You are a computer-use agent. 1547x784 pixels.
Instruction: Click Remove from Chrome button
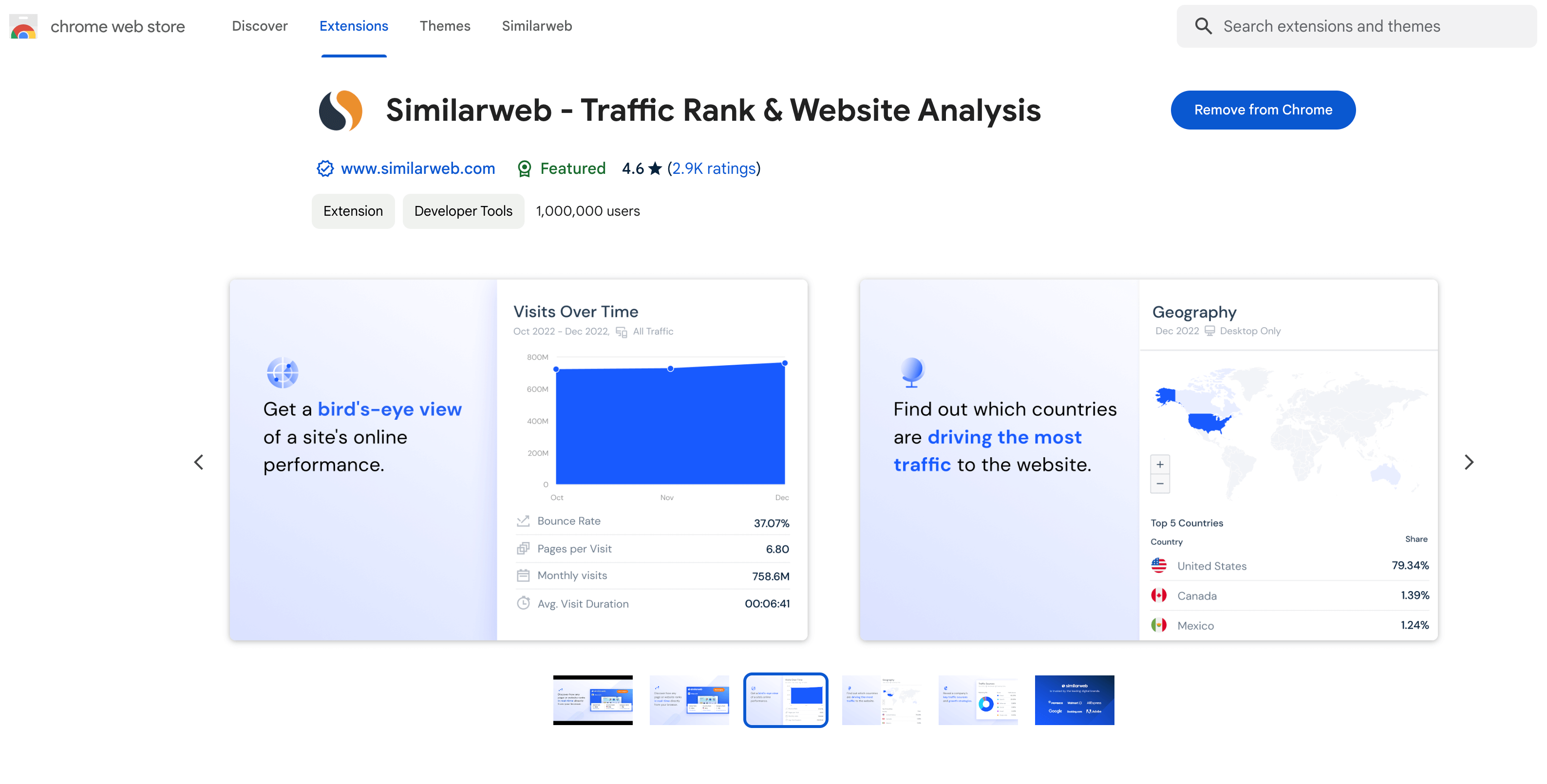[1263, 109]
